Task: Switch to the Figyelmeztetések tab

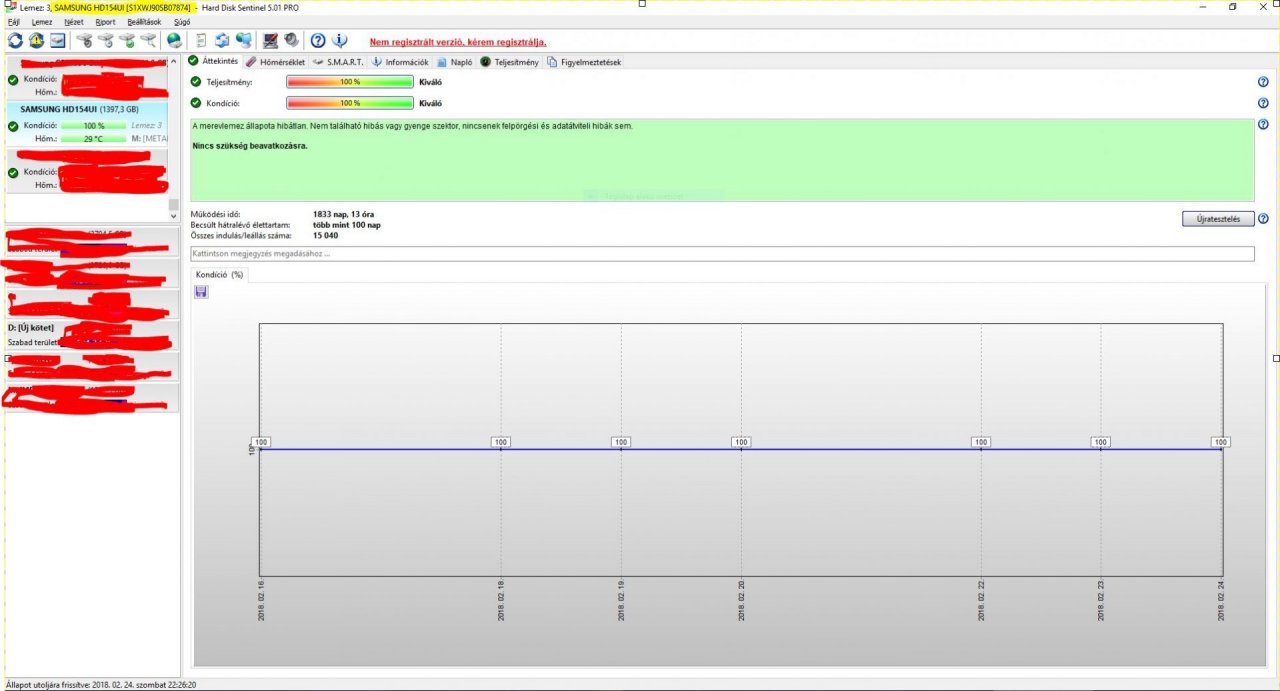Action: point(585,62)
